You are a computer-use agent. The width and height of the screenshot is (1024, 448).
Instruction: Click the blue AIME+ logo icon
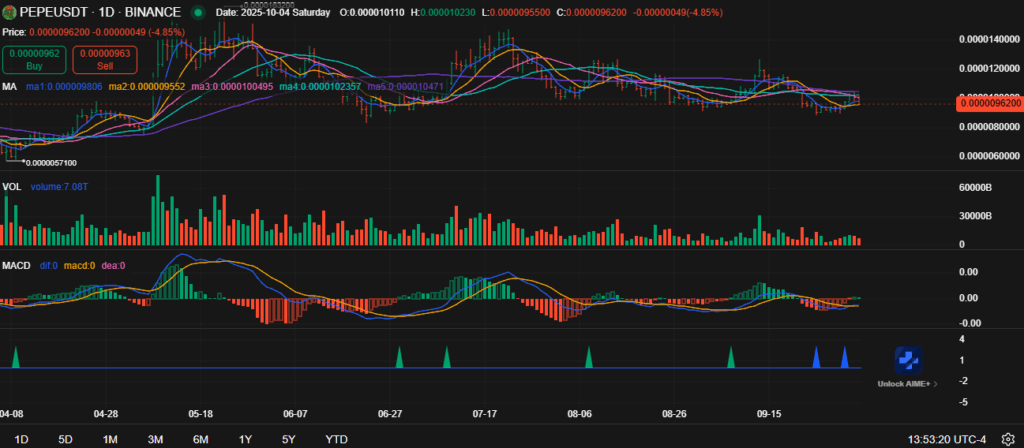click(x=908, y=362)
